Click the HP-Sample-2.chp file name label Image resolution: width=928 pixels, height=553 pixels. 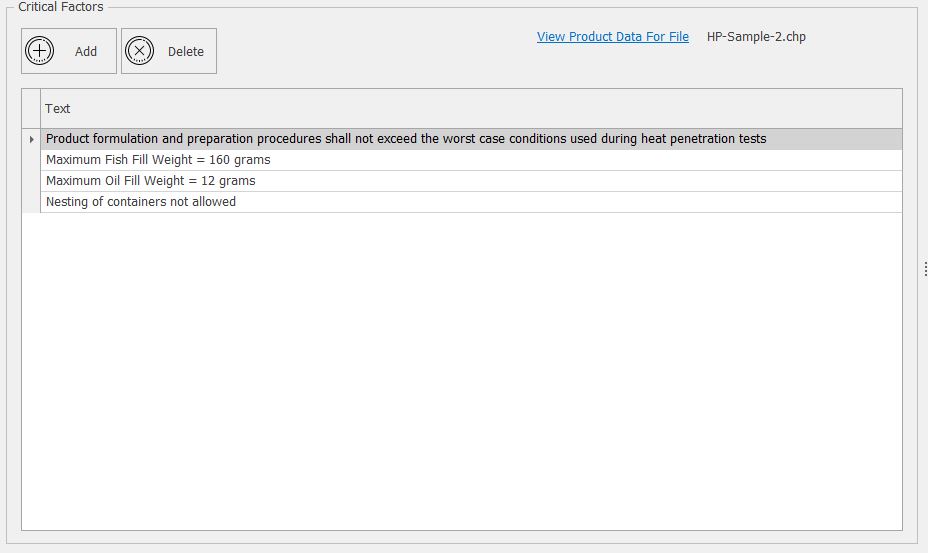point(756,37)
